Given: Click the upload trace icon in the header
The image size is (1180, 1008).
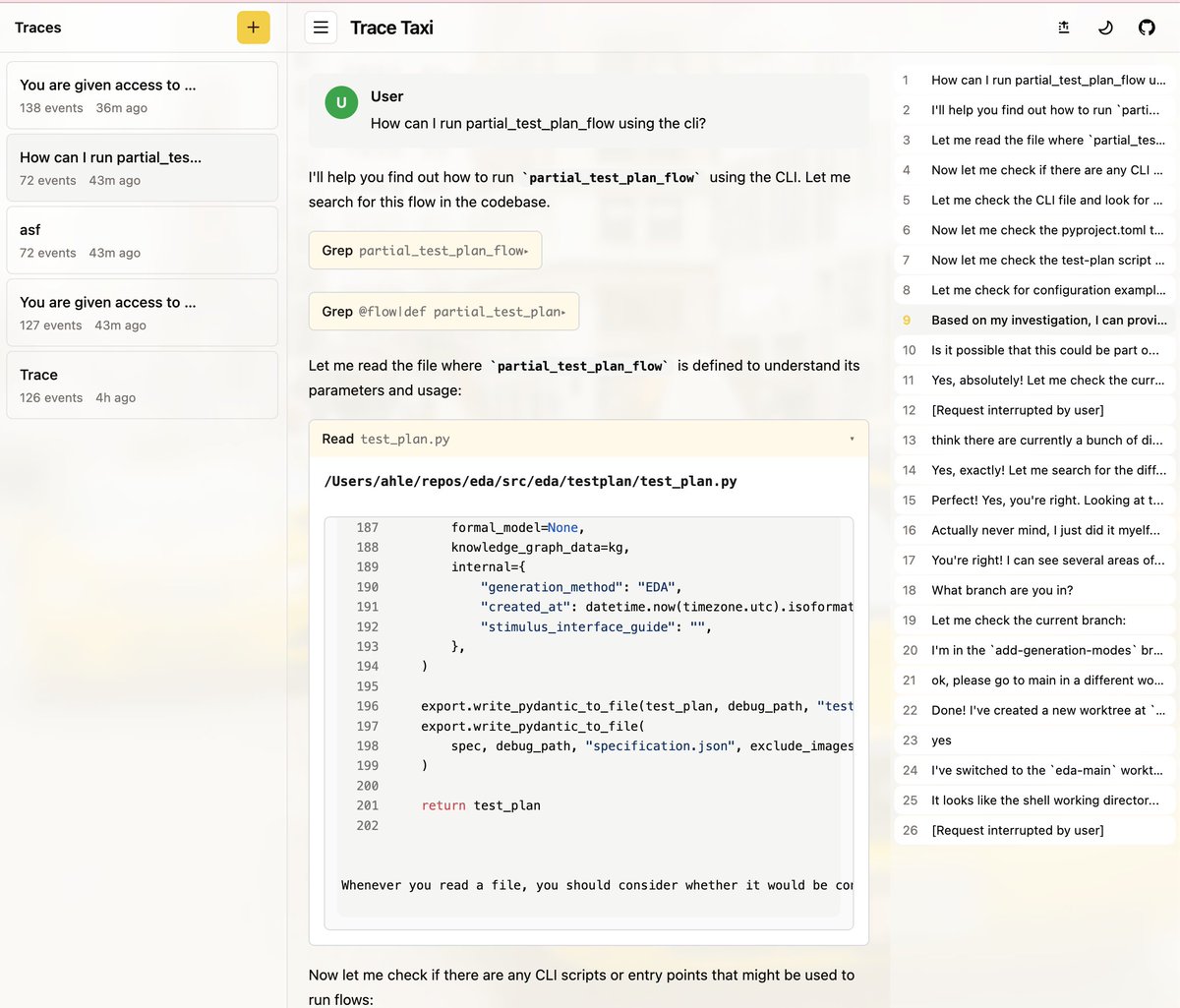Looking at the screenshot, I should click(1063, 28).
